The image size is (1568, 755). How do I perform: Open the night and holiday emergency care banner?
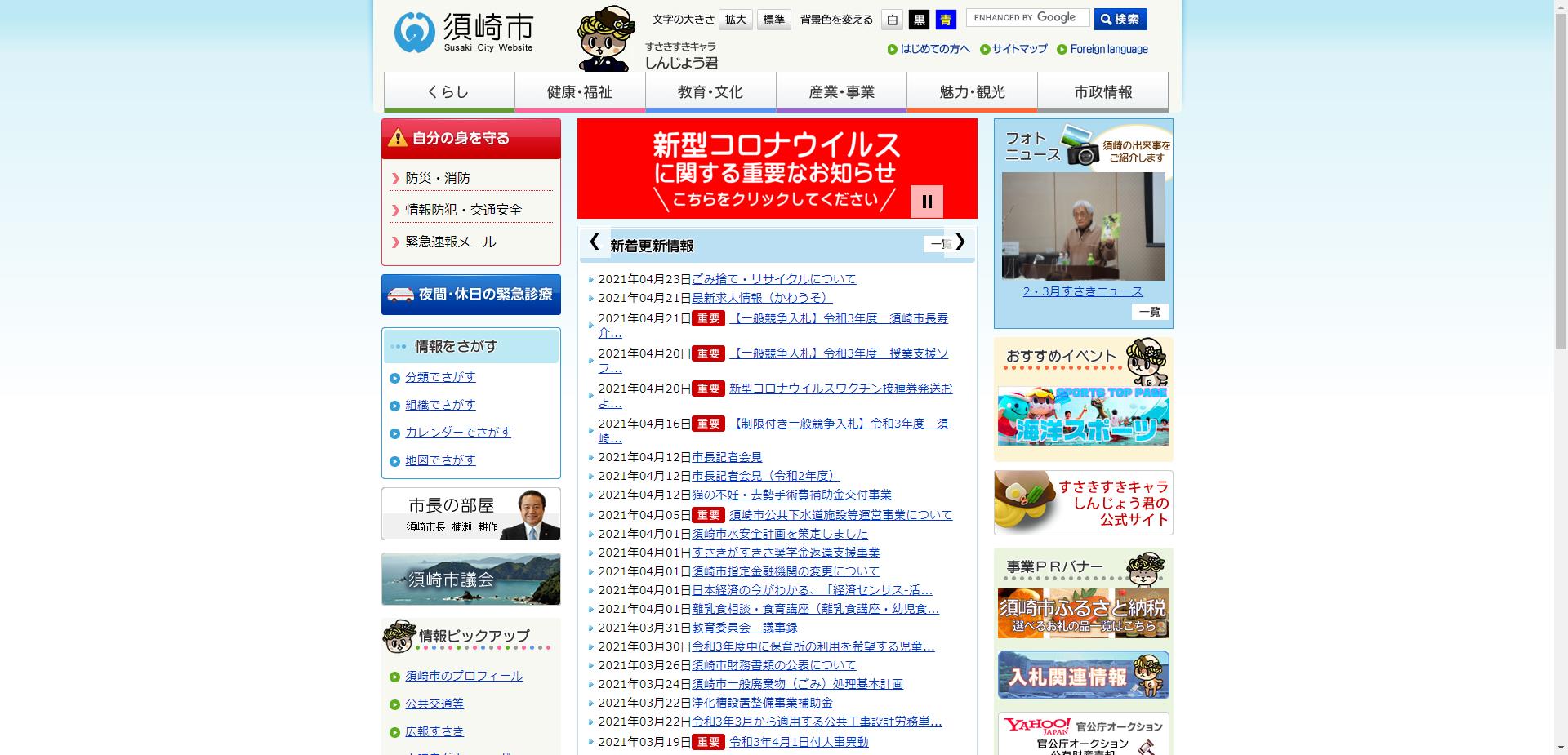pos(471,295)
